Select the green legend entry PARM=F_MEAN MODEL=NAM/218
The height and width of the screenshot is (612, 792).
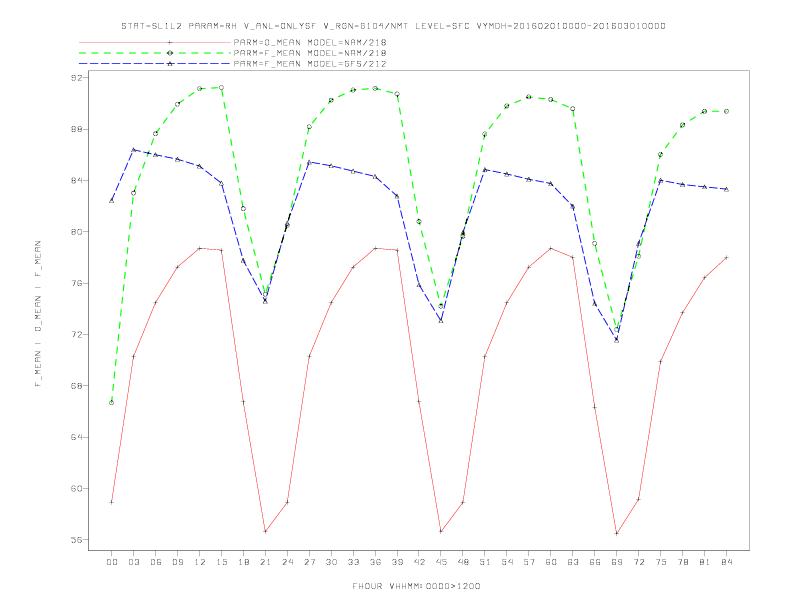click(x=310, y=53)
